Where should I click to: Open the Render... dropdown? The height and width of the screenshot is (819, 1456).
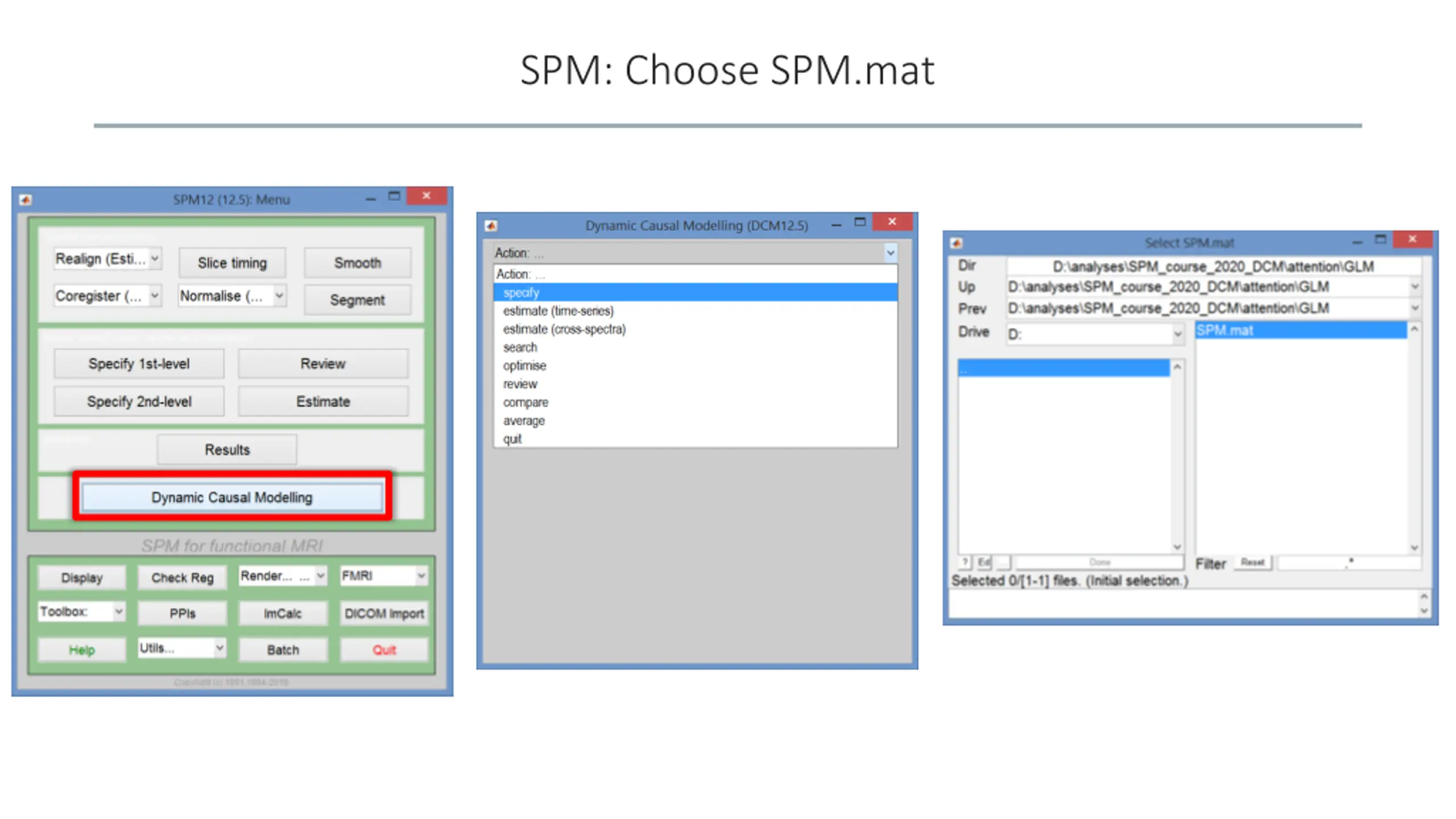point(283,576)
